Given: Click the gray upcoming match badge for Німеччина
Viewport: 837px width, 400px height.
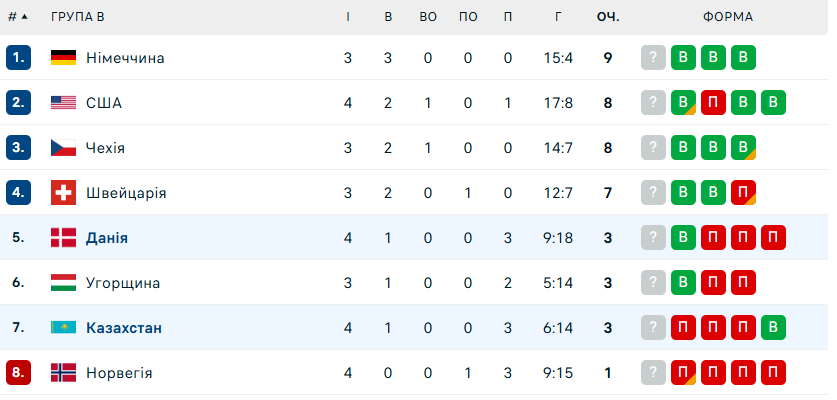Looking at the screenshot, I should click(653, 58).
